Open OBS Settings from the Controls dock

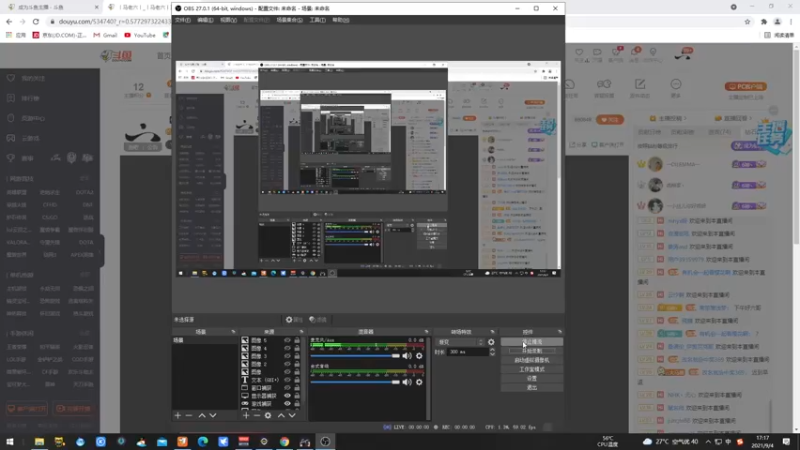click(532, 379)
